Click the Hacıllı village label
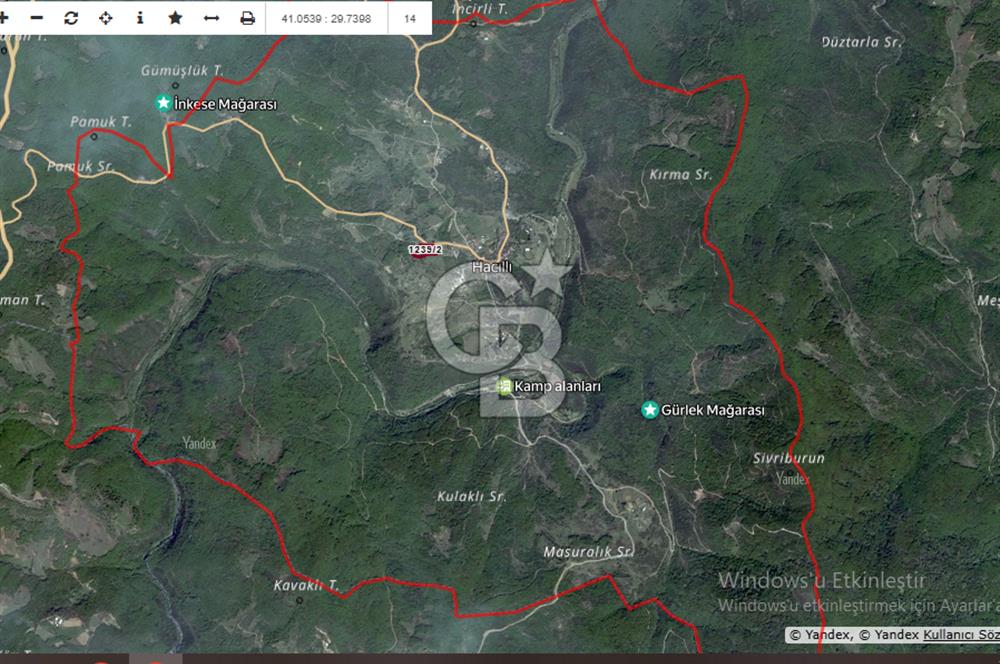 coord(491,267)
